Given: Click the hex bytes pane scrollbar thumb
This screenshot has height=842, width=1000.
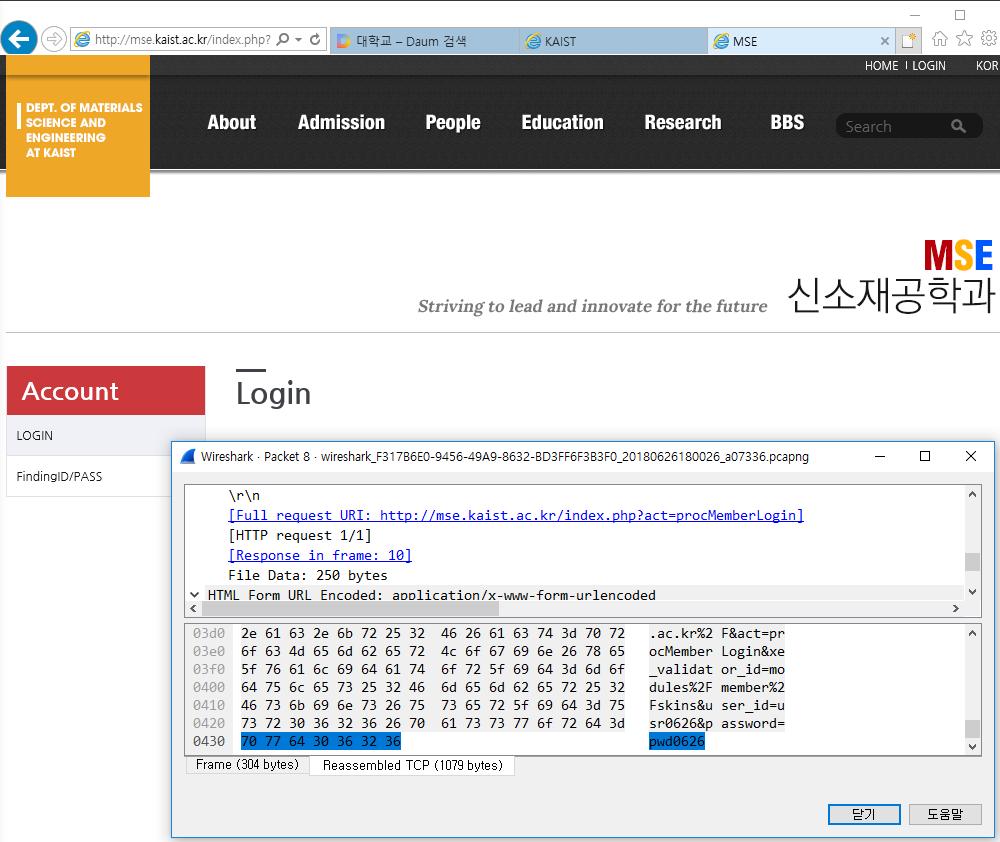Looking at the screenshot, I should tap(972, 728).
